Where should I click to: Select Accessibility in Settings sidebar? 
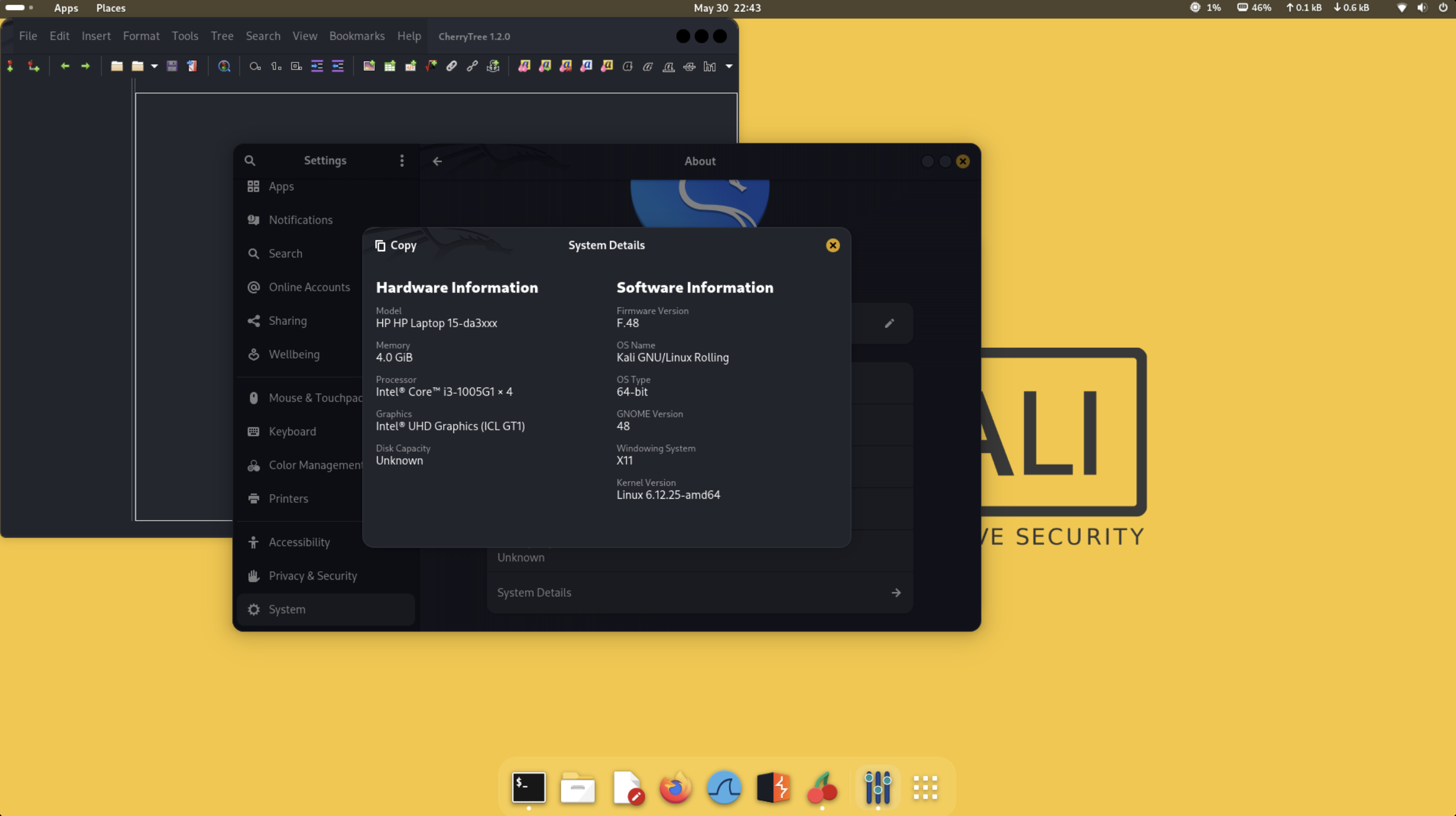[x=326, y=542]
